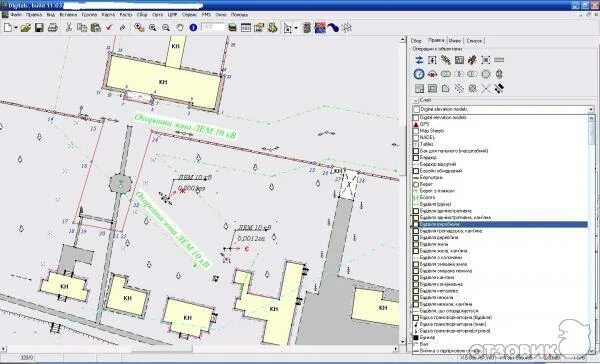600x364 pixels.
Task: Click the toolbar input field next to info icon
Action: pos(213,28)
